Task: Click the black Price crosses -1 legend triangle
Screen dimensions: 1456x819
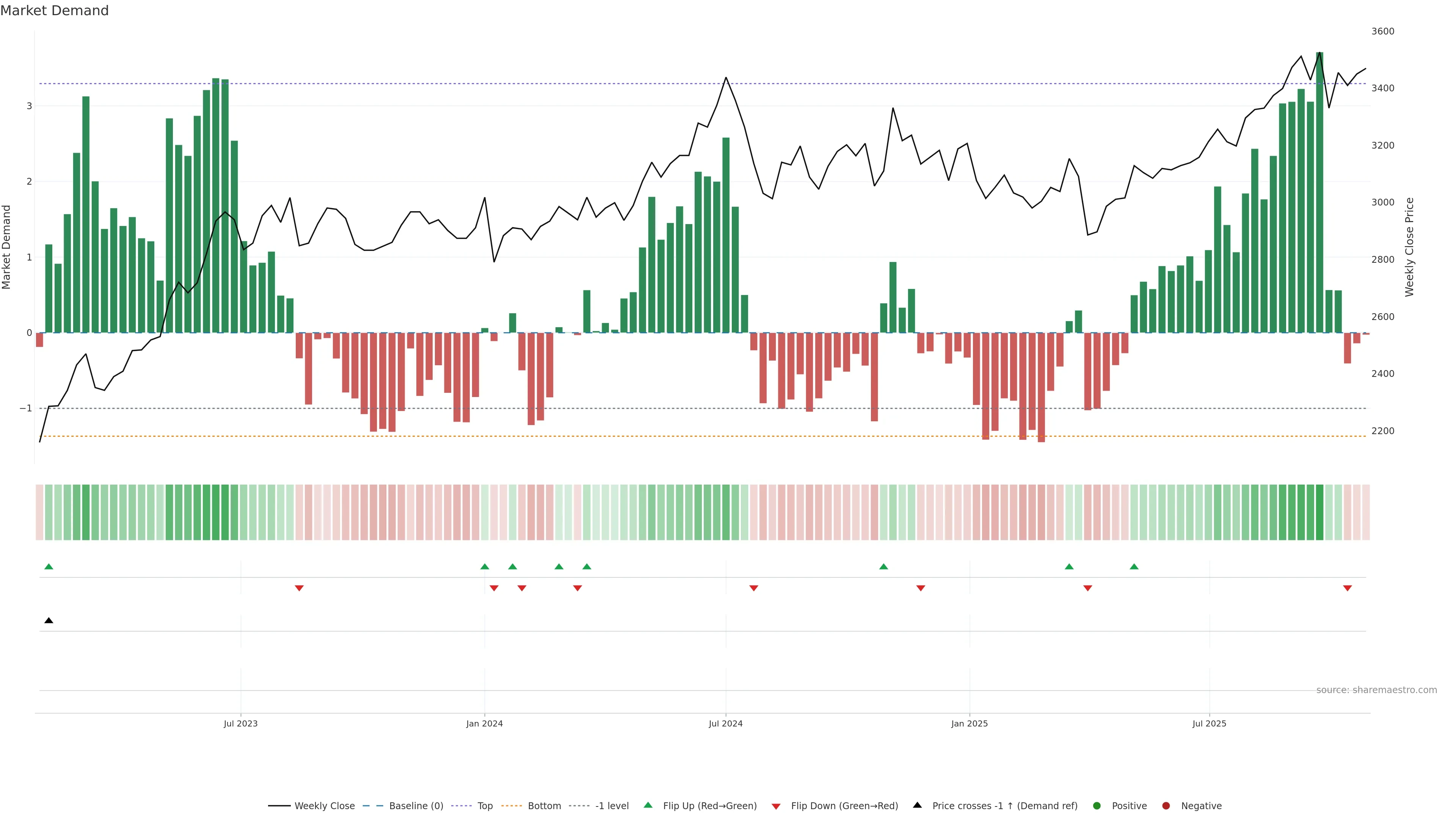Action: [917, 805]
